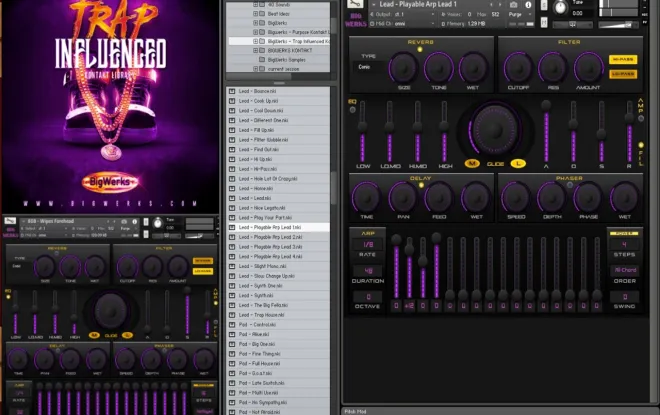Screen dimensions: 660x415
Task: Click the ARP Octave value
Action: point(368,297)
